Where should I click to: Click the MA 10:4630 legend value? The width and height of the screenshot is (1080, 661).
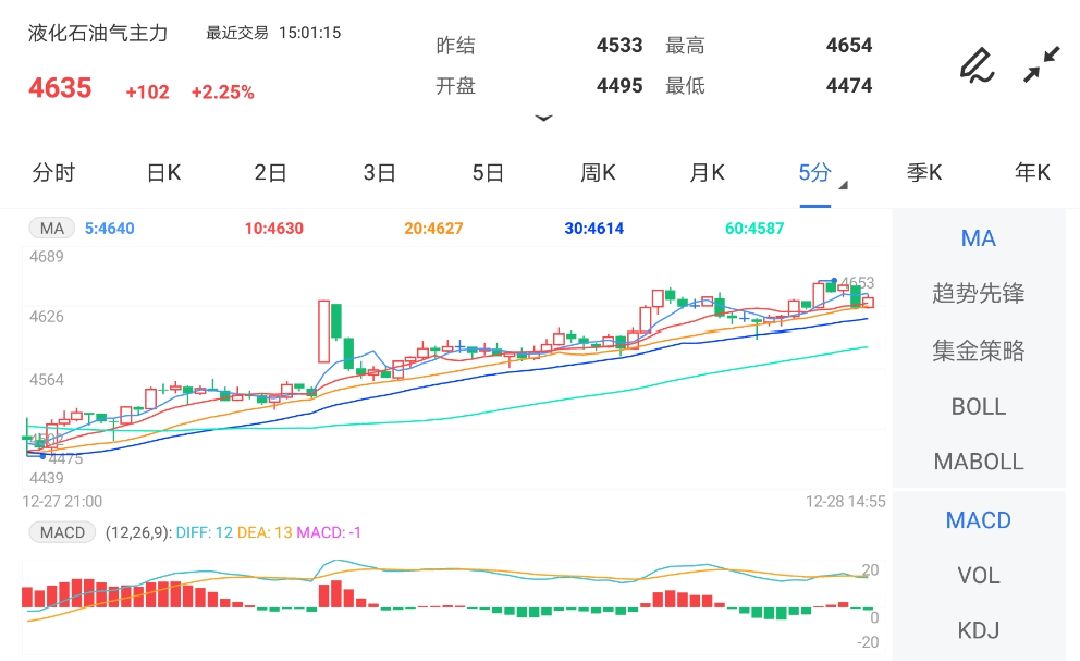[x=274, y=228]
